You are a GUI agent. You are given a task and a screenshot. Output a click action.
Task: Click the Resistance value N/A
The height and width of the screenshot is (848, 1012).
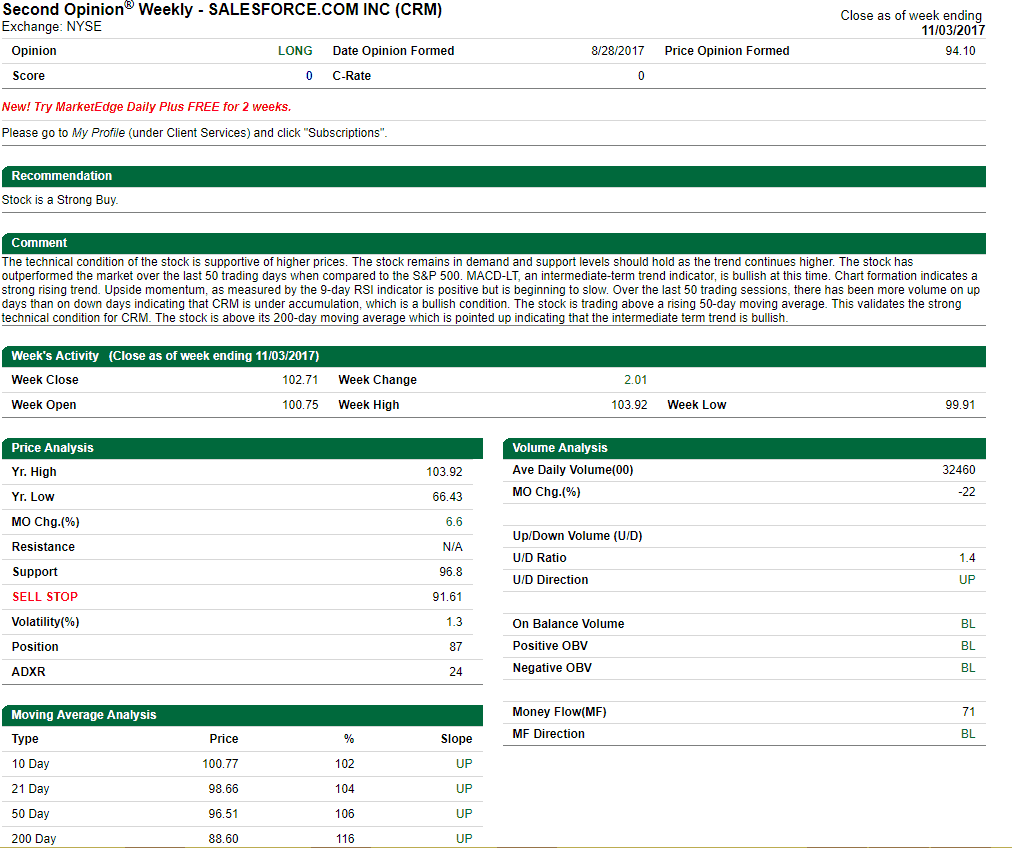(x=452, y=547)
